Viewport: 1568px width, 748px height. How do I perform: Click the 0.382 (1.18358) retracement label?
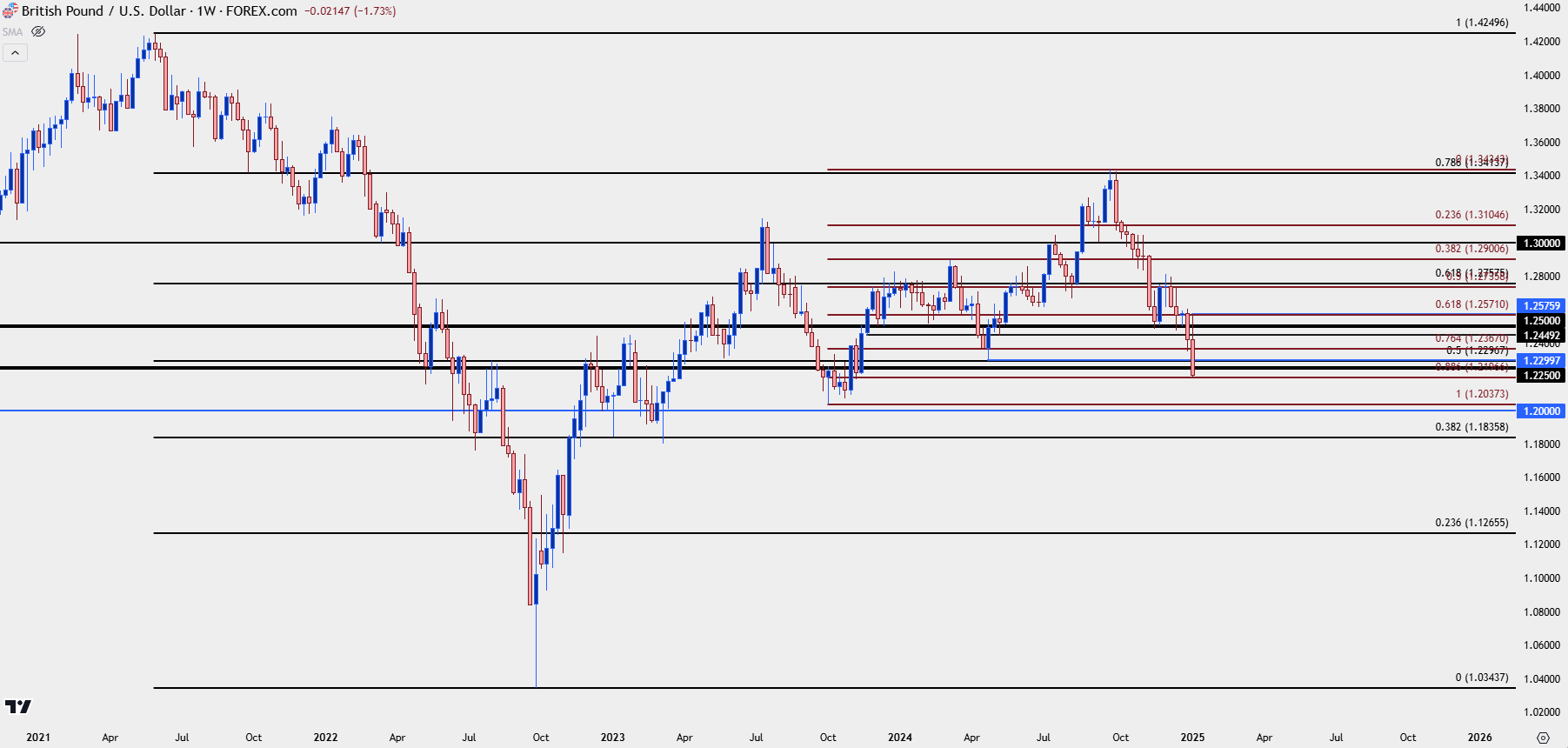coord(1471,427)
